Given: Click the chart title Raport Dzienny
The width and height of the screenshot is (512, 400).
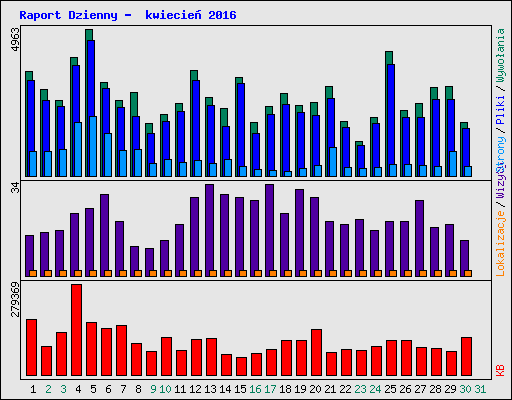Looking at the screenshot, I should coord(68,15).
